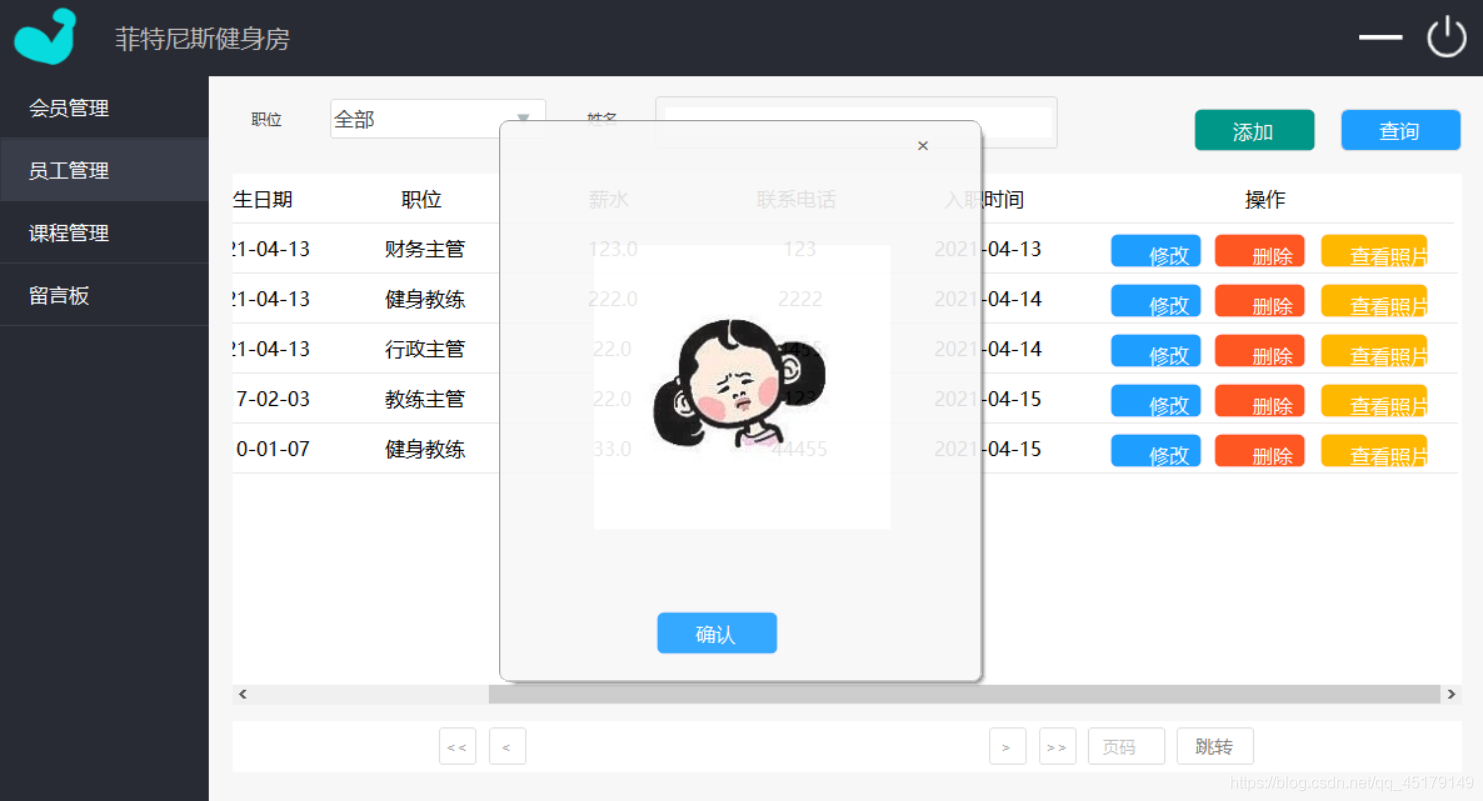Go to the next page with >
The image size is (1483, 801).
click(x=1007, y=747)
